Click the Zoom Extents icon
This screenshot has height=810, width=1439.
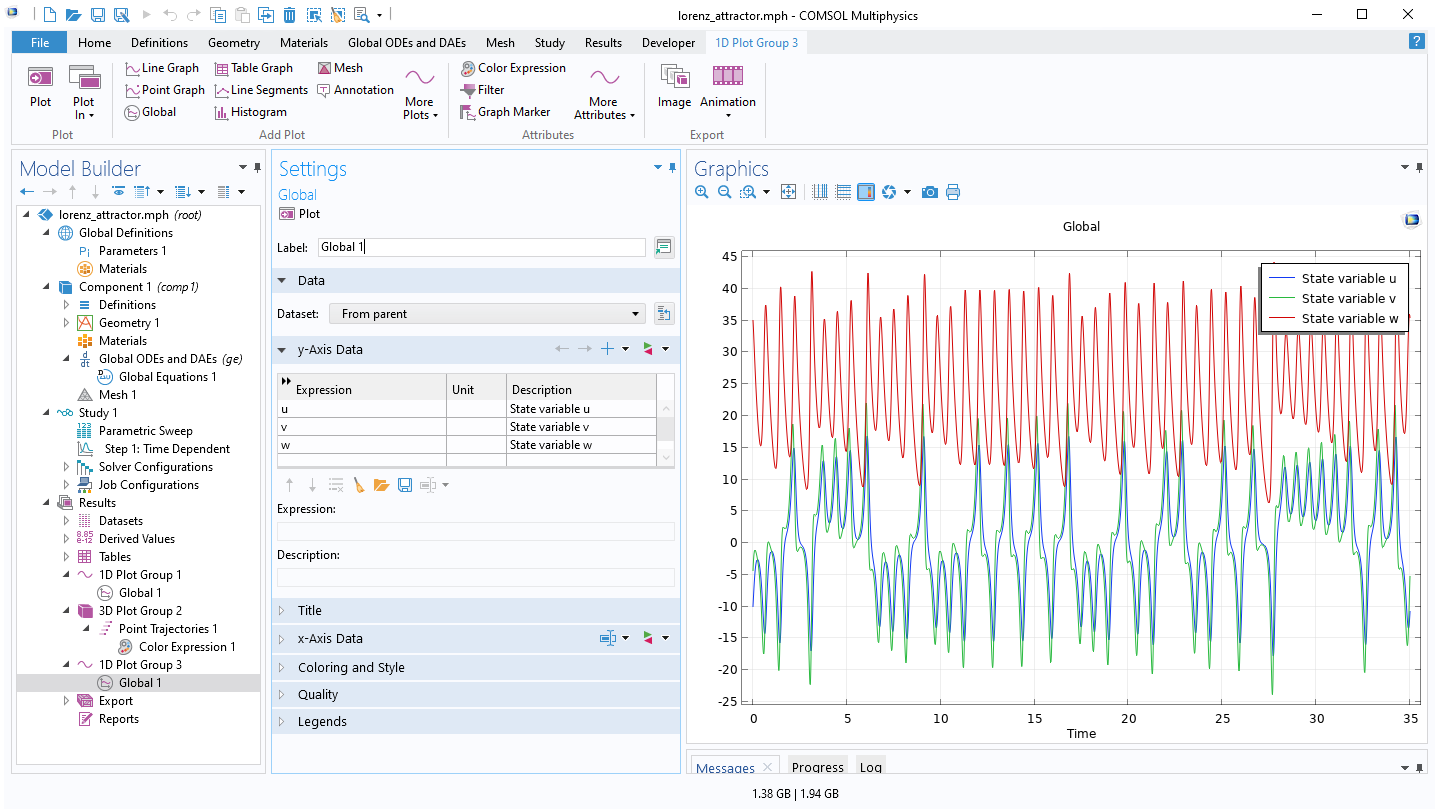tap(788, 192)
